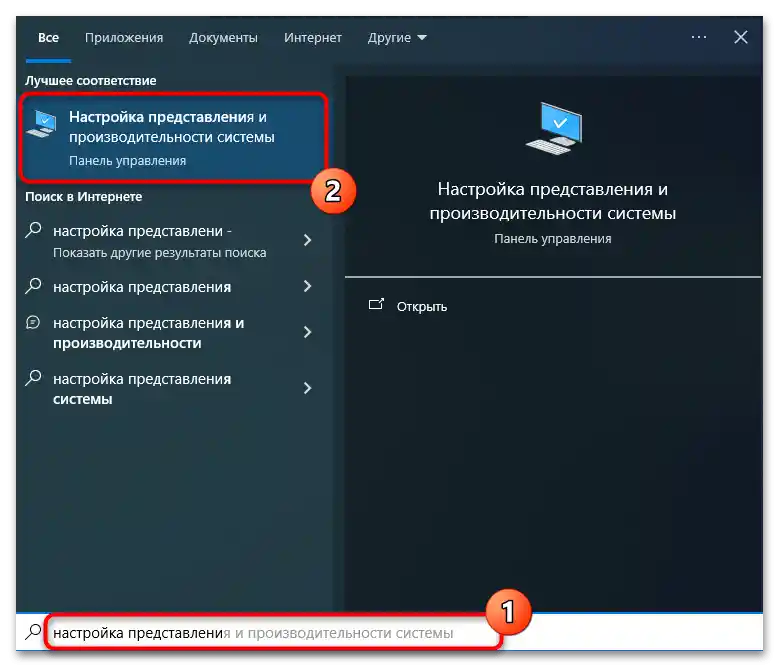Expand 'настройка представления' suggestion arrow
The height and width of the screenshot is (667, 779).
tap(308, 286)
